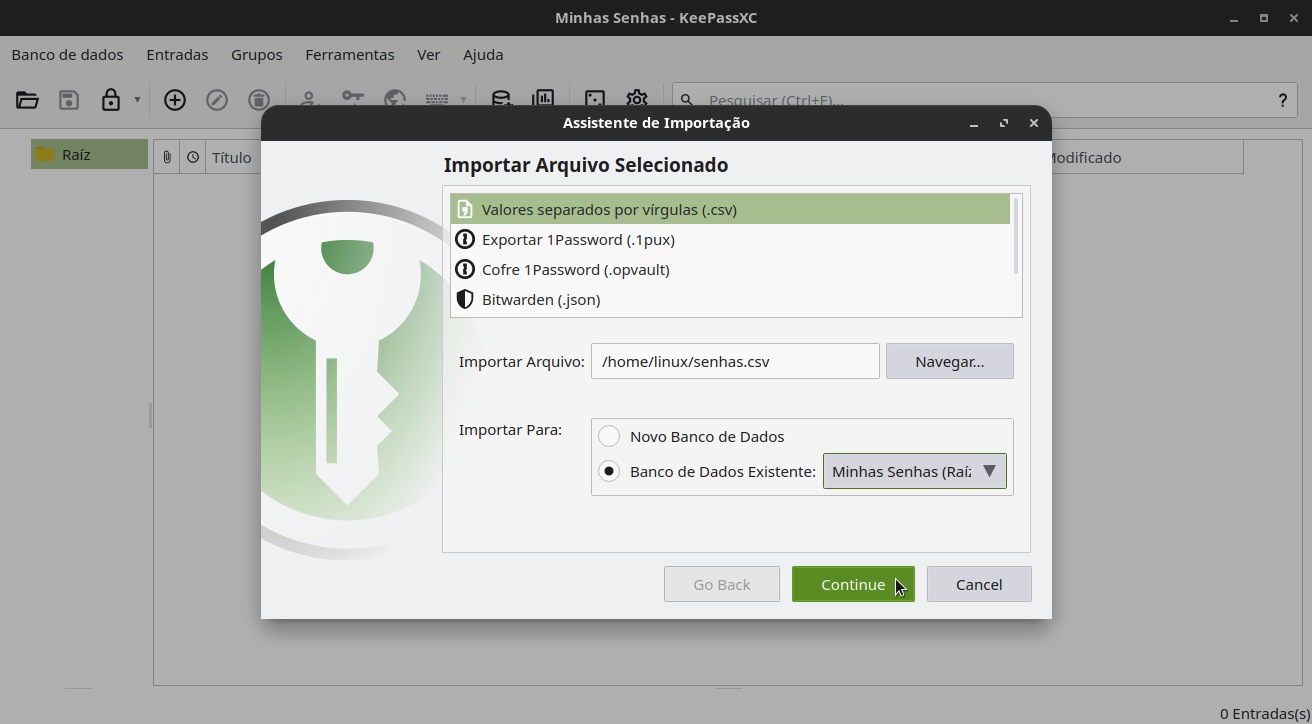This screenshot has width=1312, height=724.
Task: Click the 0 Entradas(s) status text
Action: click(x=1265, y=714)
